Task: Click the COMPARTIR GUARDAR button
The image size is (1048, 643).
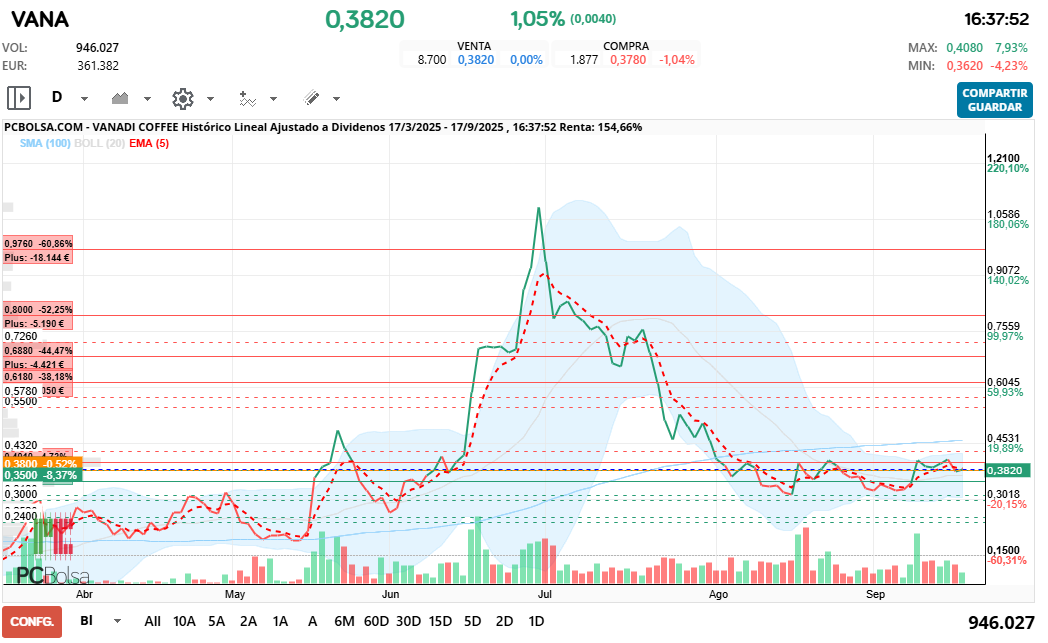Action: click(995, 100)
